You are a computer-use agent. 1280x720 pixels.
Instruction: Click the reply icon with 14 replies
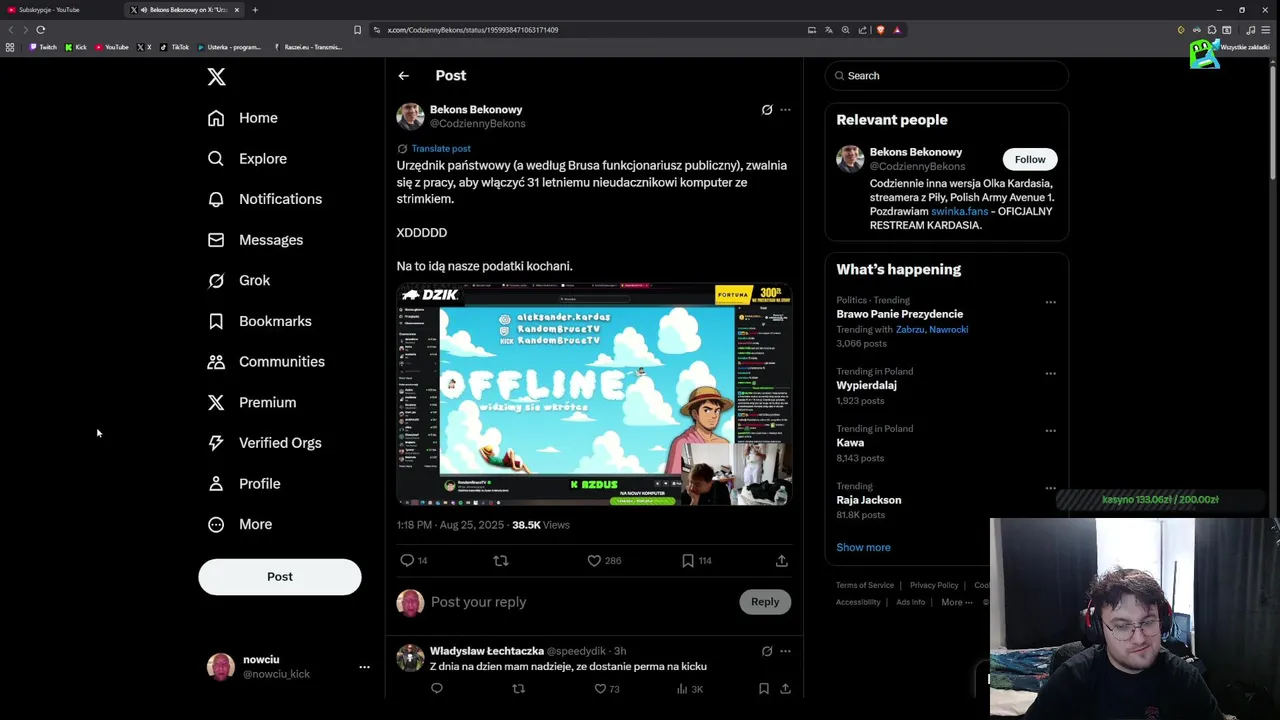pyautogui.click(x=407, y=561)
